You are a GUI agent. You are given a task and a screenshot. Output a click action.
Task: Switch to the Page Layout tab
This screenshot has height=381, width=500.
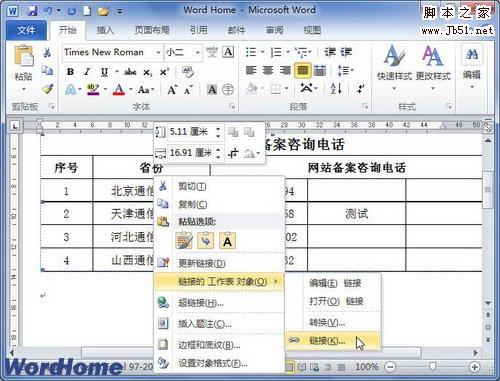[x=152, y=30]
